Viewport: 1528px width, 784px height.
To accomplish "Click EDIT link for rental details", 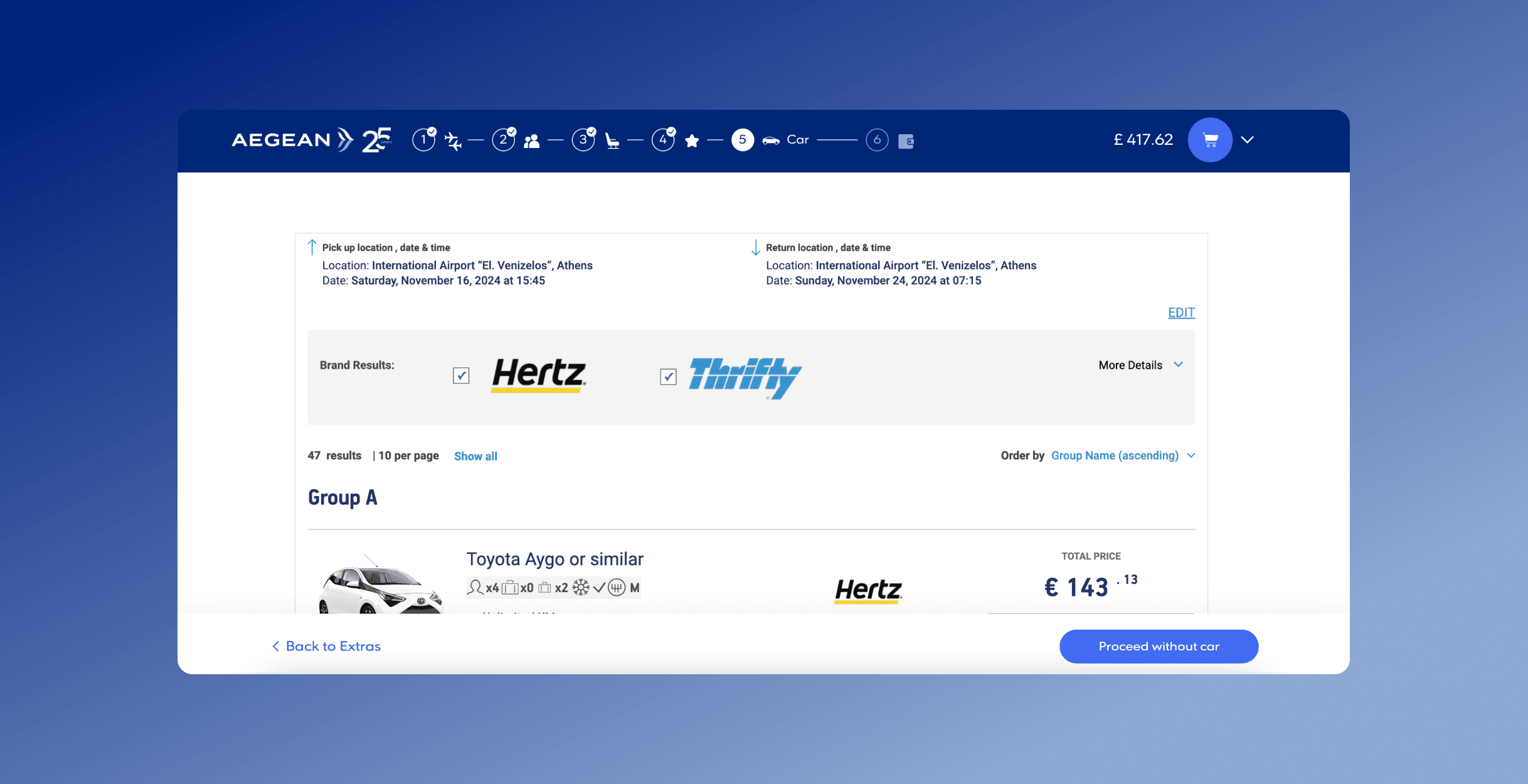I will 1181,312.
